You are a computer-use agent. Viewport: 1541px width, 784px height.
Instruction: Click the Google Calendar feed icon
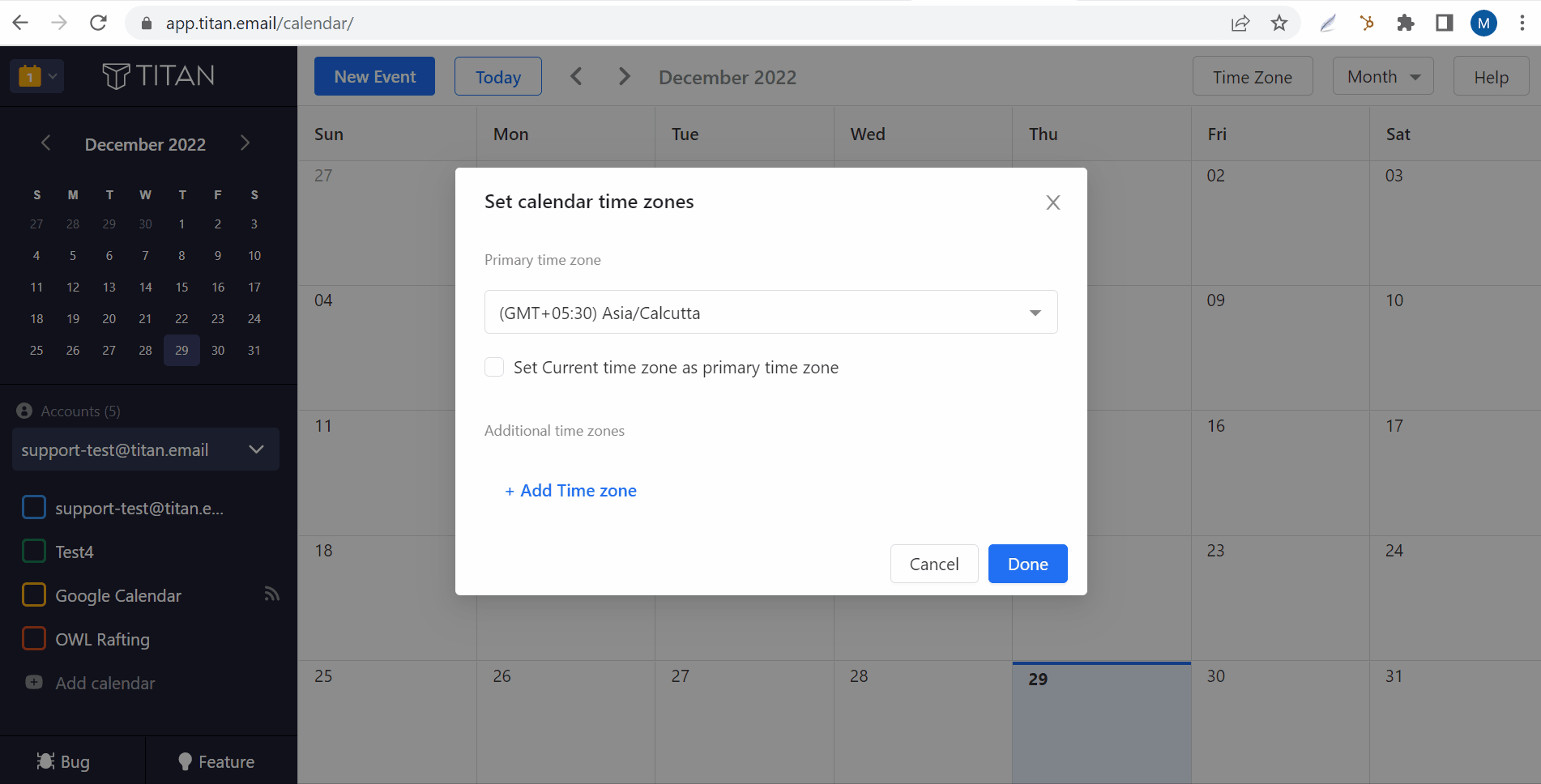(271, 595)
